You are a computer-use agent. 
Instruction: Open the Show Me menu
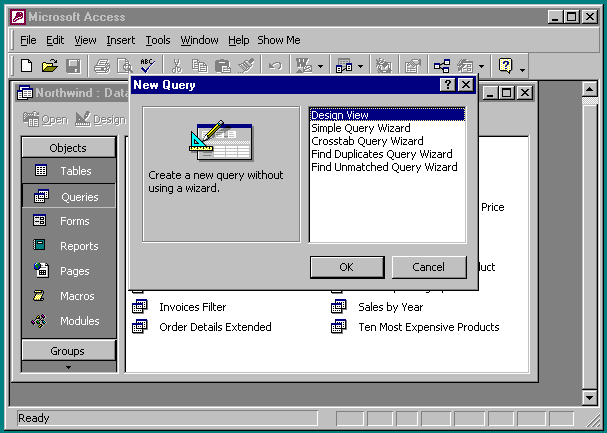(x=279, y=40)
